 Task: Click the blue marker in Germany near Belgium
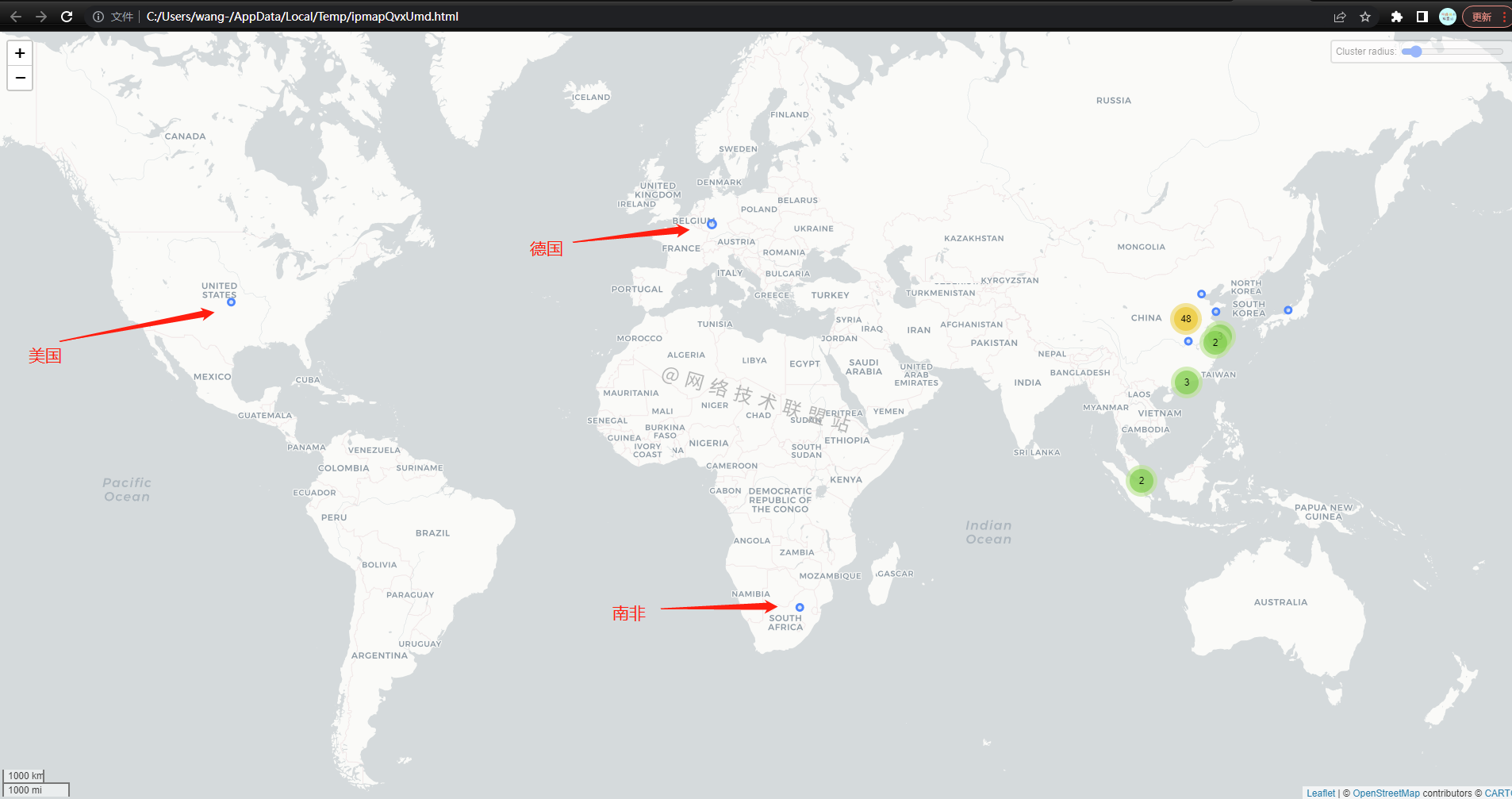(712, 225)
